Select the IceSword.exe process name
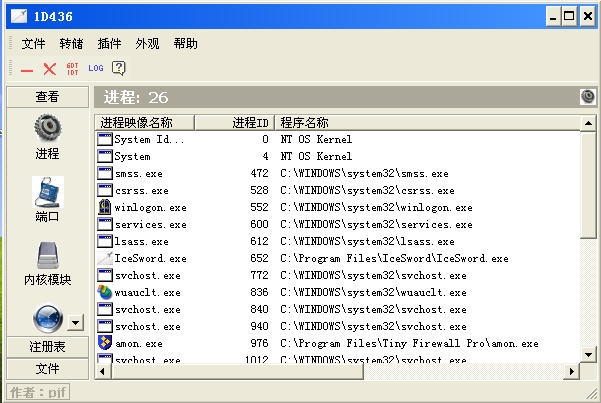Image resolution: width=601 pixels, height=403 pixels. [x=151, y=258]
